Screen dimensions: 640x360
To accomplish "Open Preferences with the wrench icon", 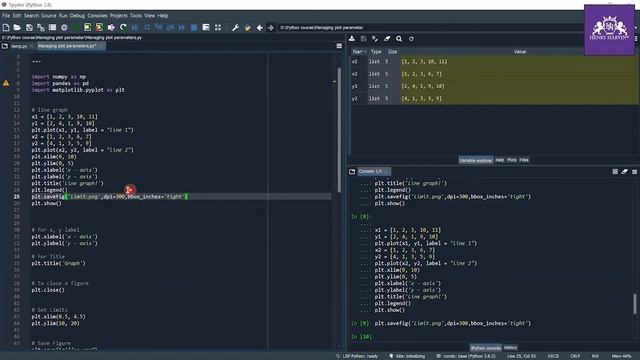I will click(x=235, y=28).
